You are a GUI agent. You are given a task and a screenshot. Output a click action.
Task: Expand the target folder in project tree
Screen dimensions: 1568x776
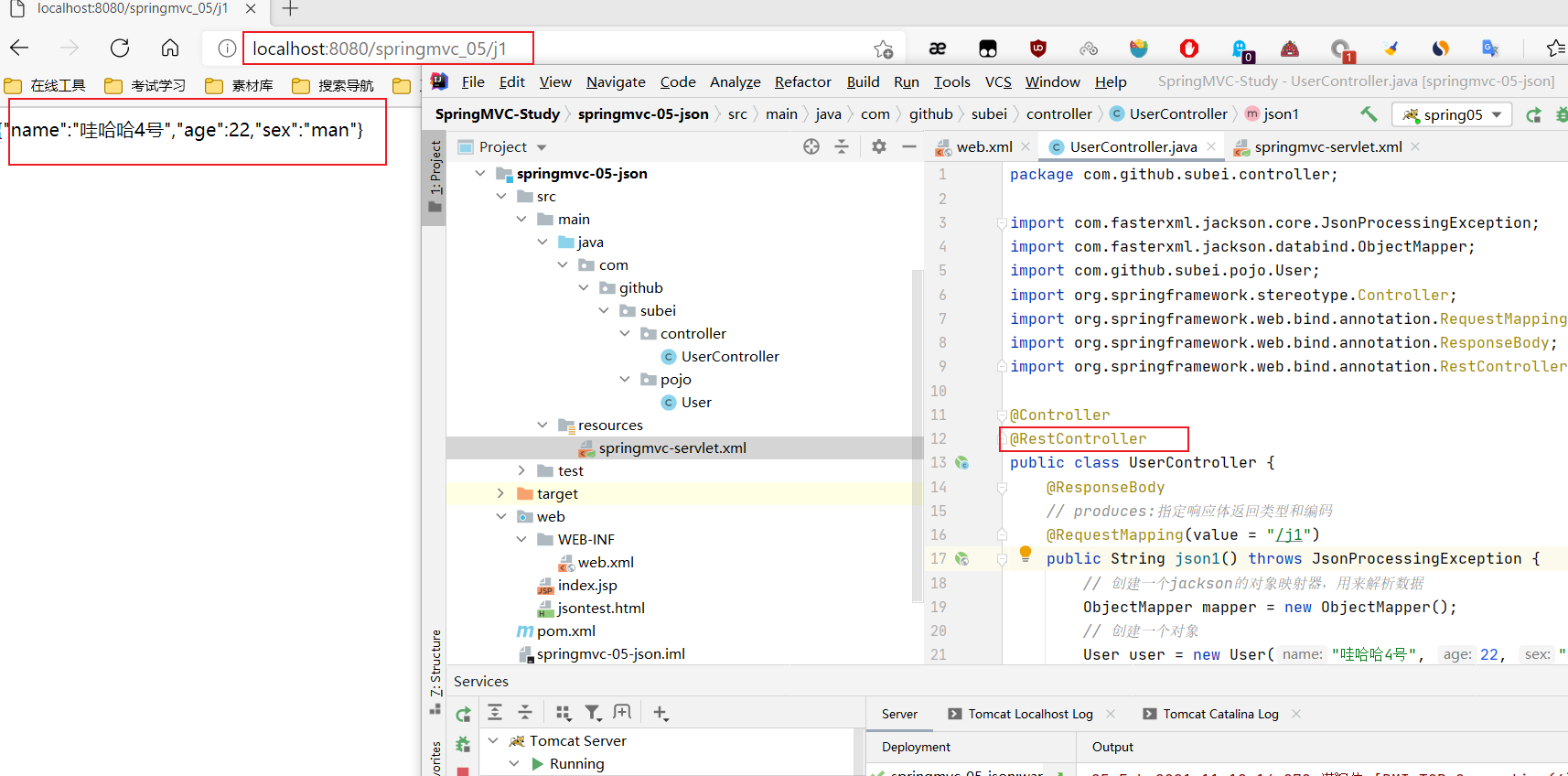500,493
